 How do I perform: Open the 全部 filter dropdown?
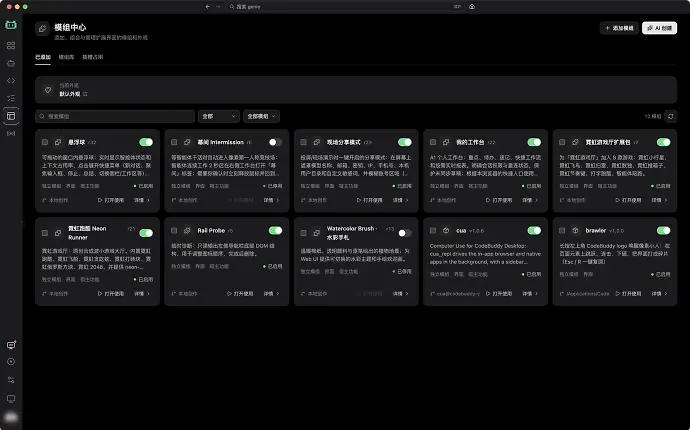click(x=219, y=116)
